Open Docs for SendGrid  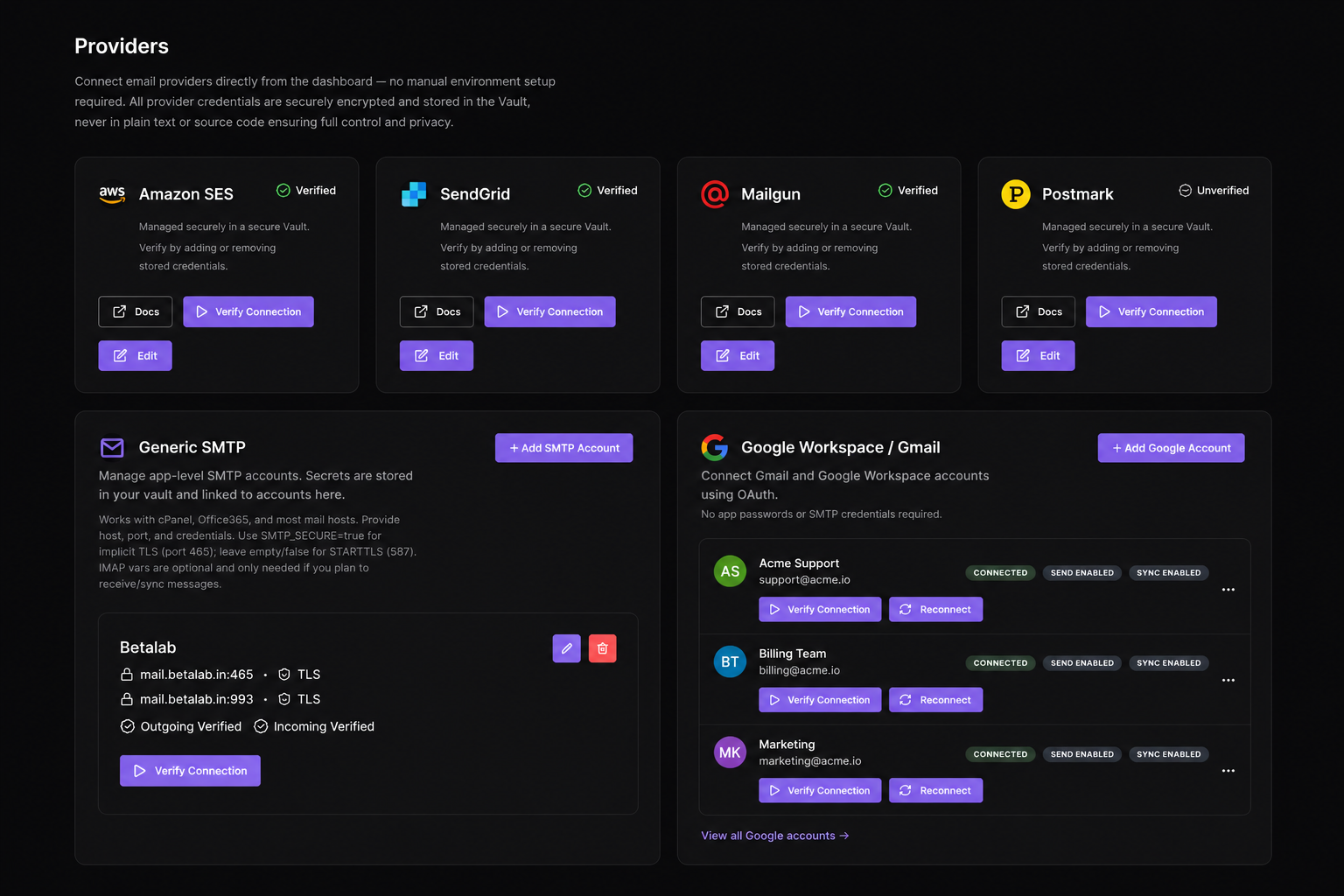[x=437, y=311]
